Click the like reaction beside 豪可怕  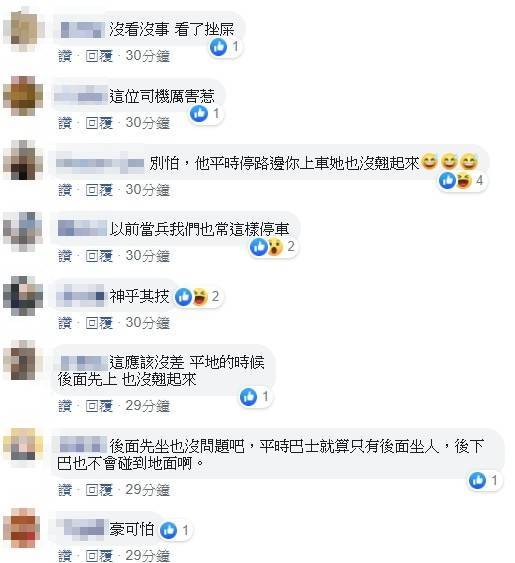point(168,530)
